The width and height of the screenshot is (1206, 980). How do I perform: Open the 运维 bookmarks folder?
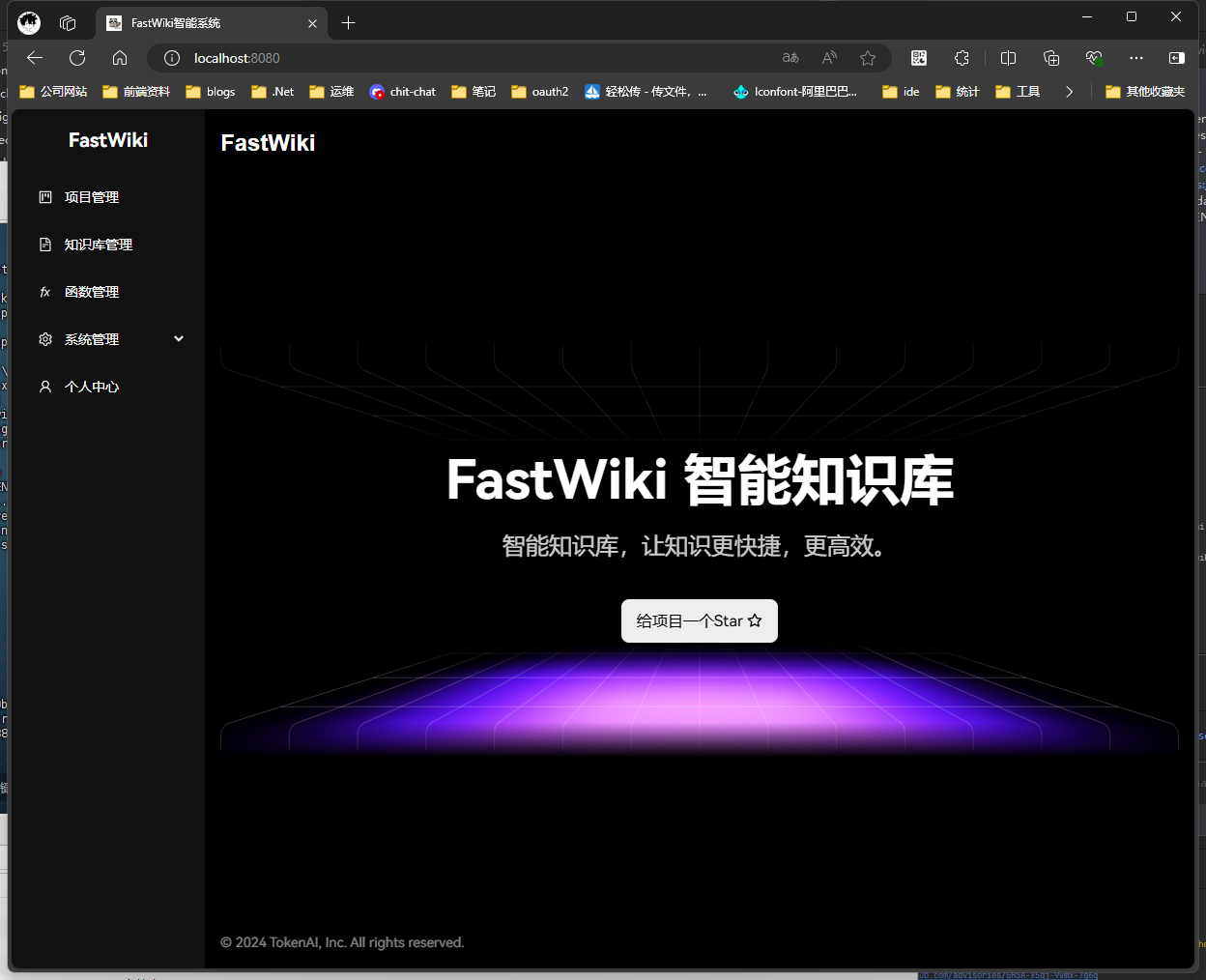[331, 92]
